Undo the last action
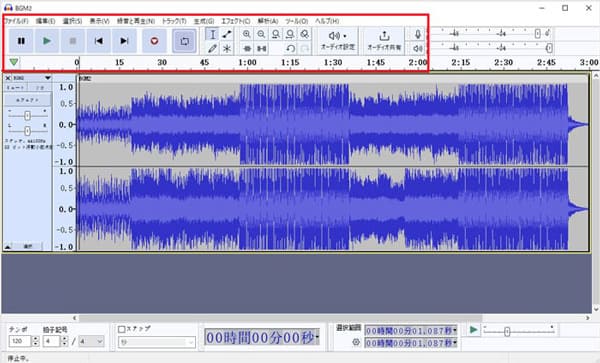 290,49
